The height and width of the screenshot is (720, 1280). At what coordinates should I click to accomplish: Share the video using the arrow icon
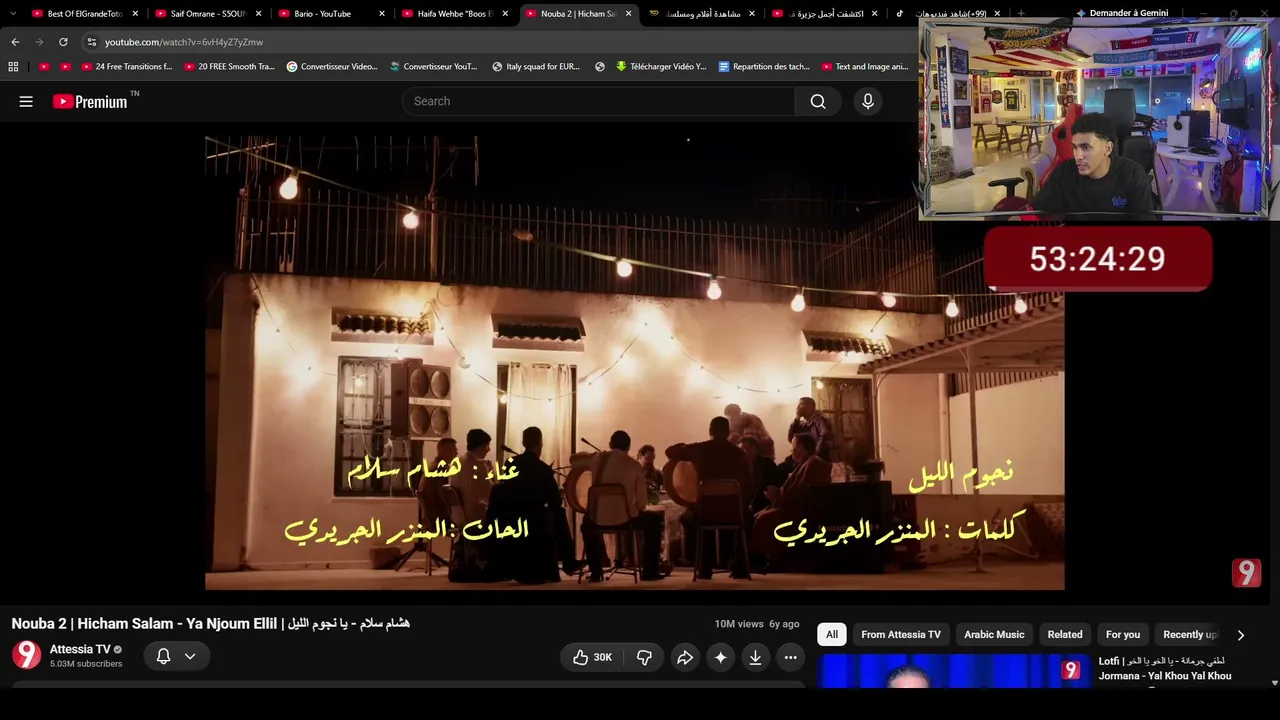[685, 657]
